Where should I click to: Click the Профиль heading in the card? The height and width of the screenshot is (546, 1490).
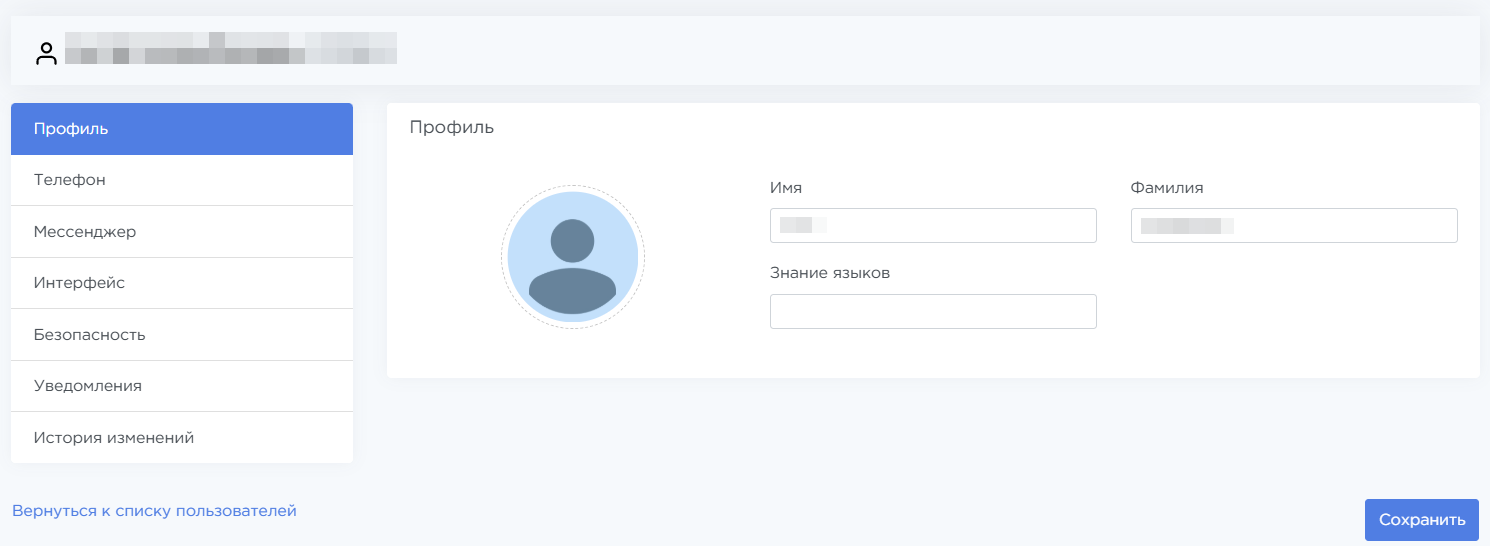pos(451,128)
